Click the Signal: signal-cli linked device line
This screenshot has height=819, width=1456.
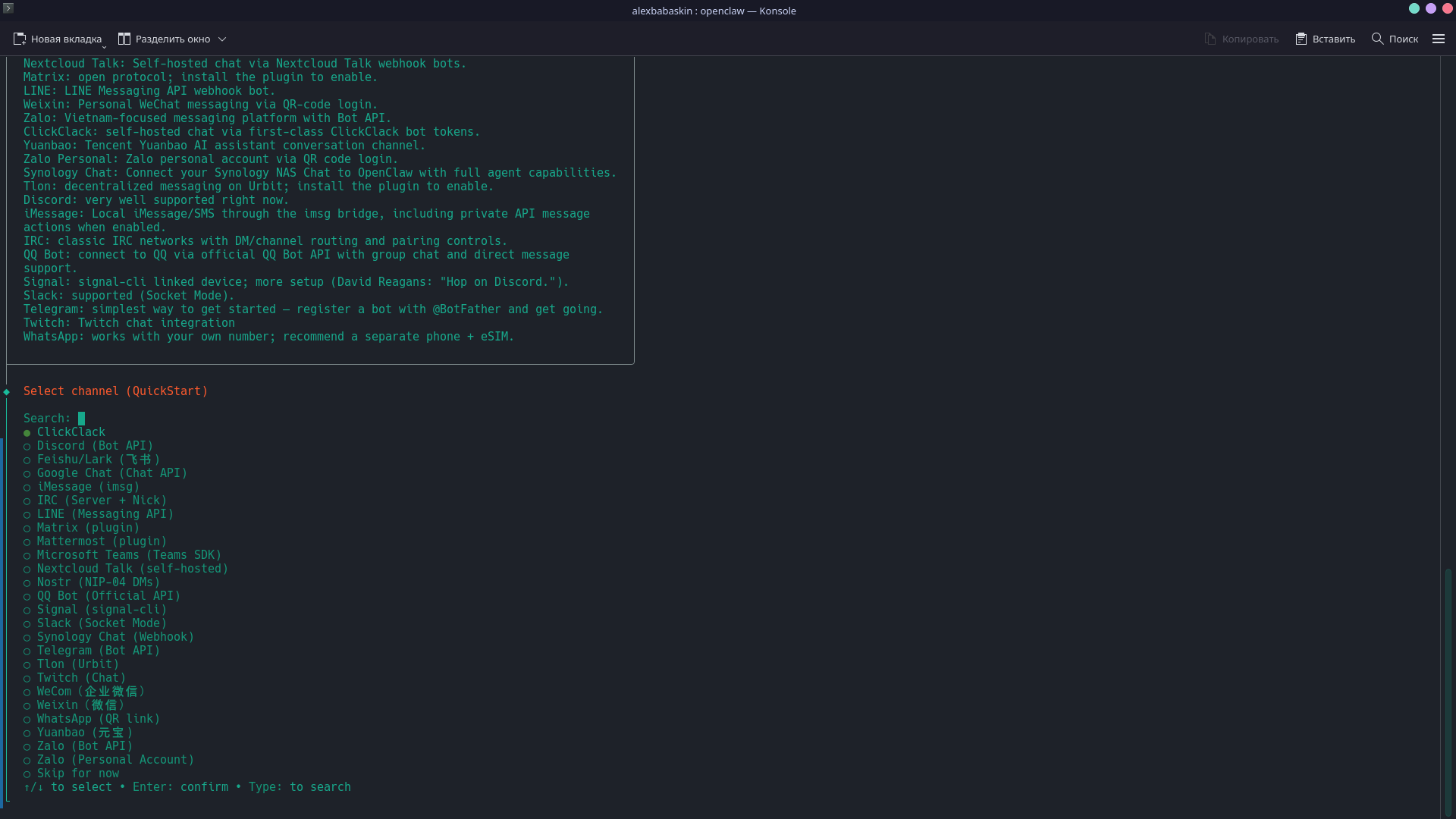coord(296,282)
